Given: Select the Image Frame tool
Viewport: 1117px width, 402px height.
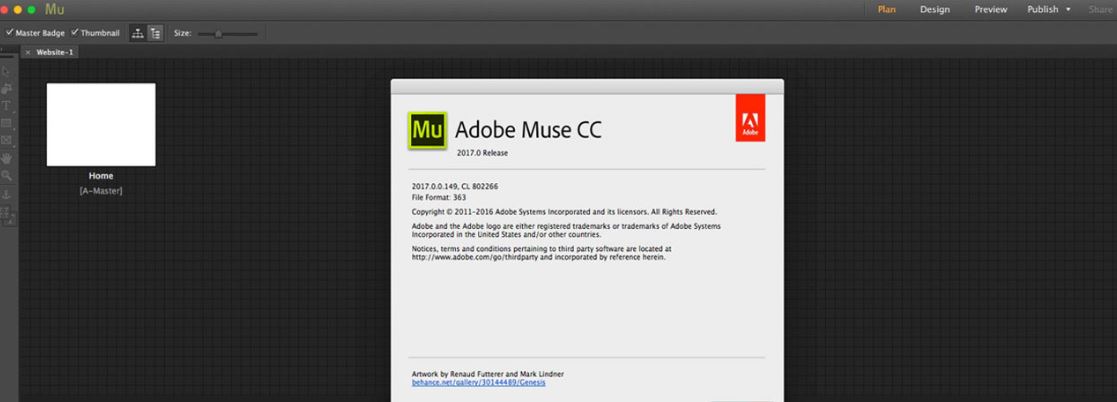Looking at the screenshot, I should click(6, 140).
